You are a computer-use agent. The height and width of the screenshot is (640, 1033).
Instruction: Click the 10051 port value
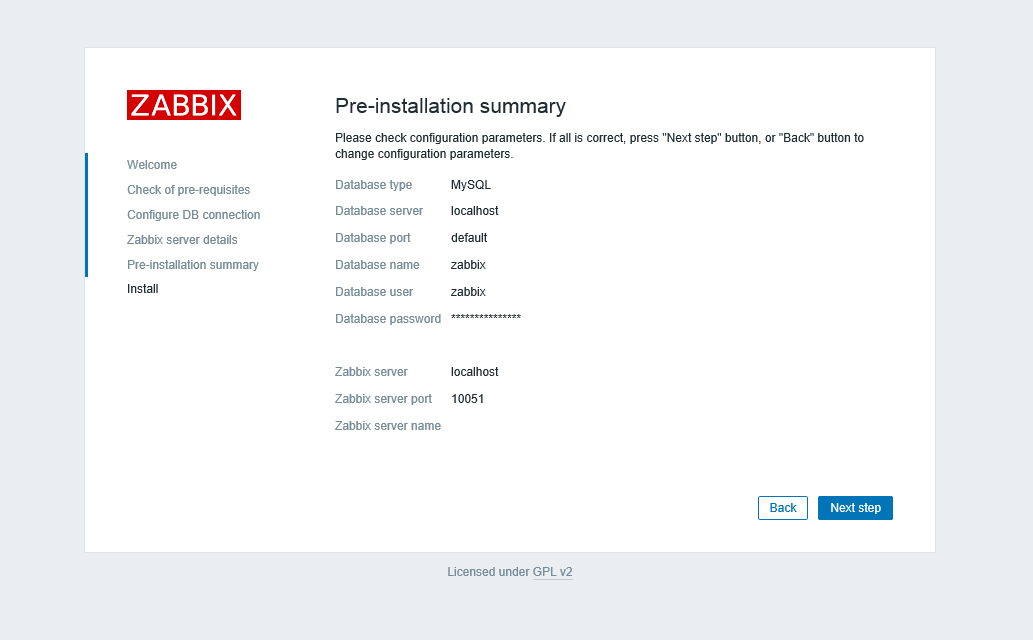click(x=468, y=399)
